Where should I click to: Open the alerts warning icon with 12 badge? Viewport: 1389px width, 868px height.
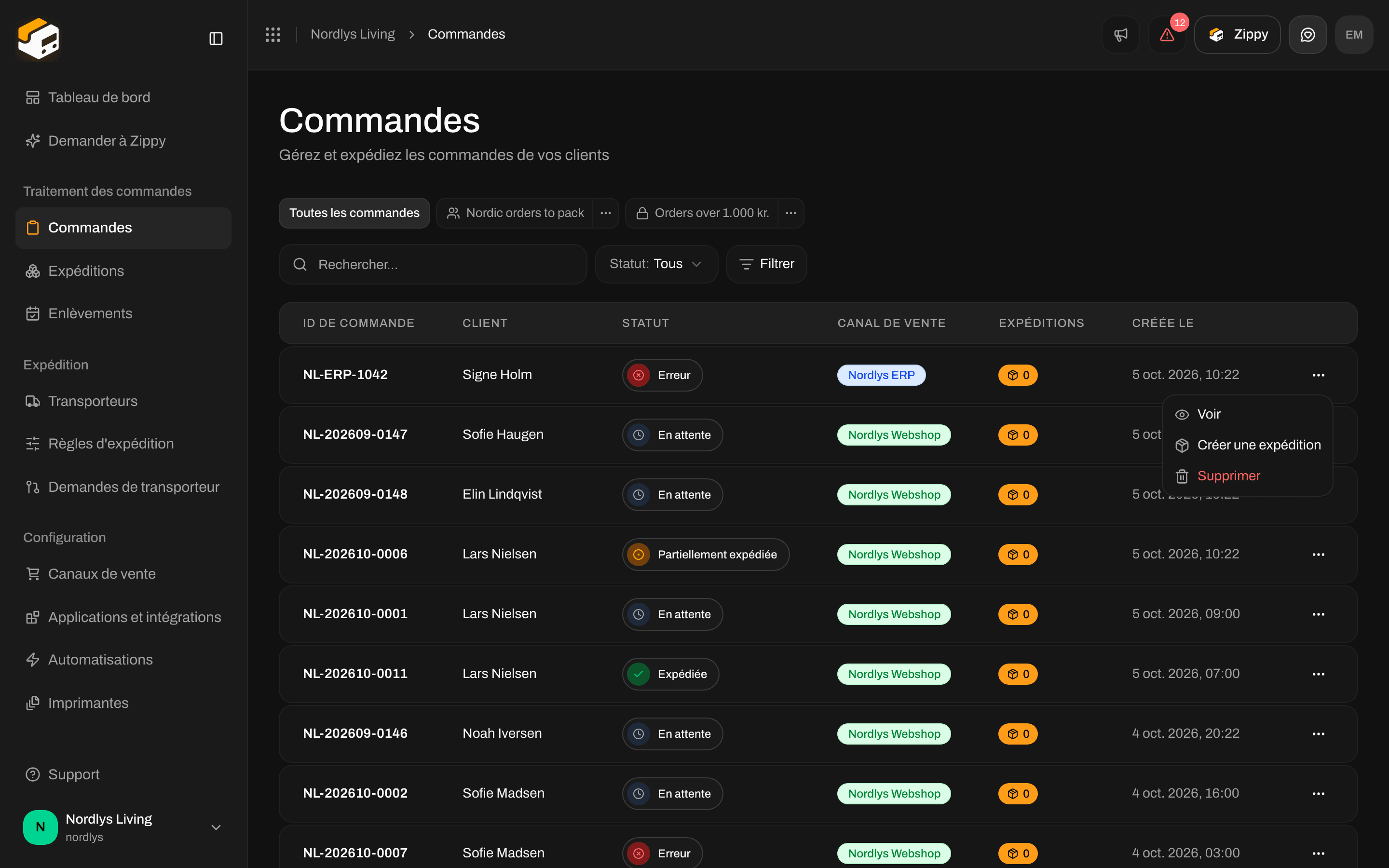(1167, 34)
